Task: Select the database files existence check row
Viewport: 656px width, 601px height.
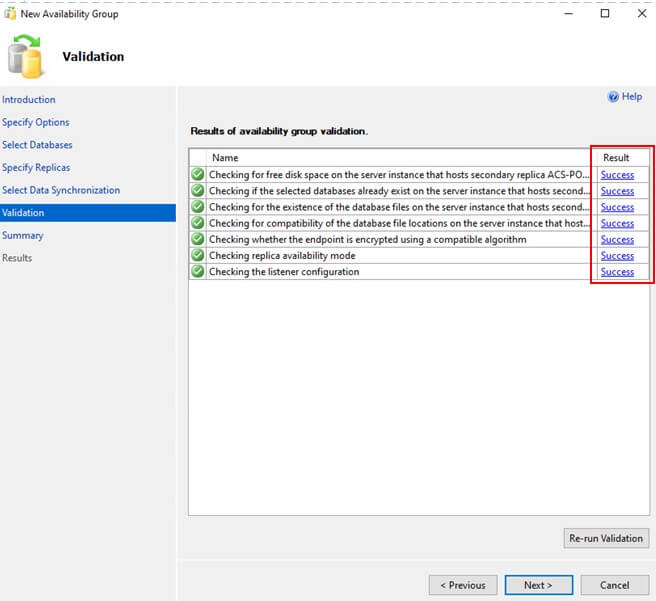Action: [x=398, y=207]
